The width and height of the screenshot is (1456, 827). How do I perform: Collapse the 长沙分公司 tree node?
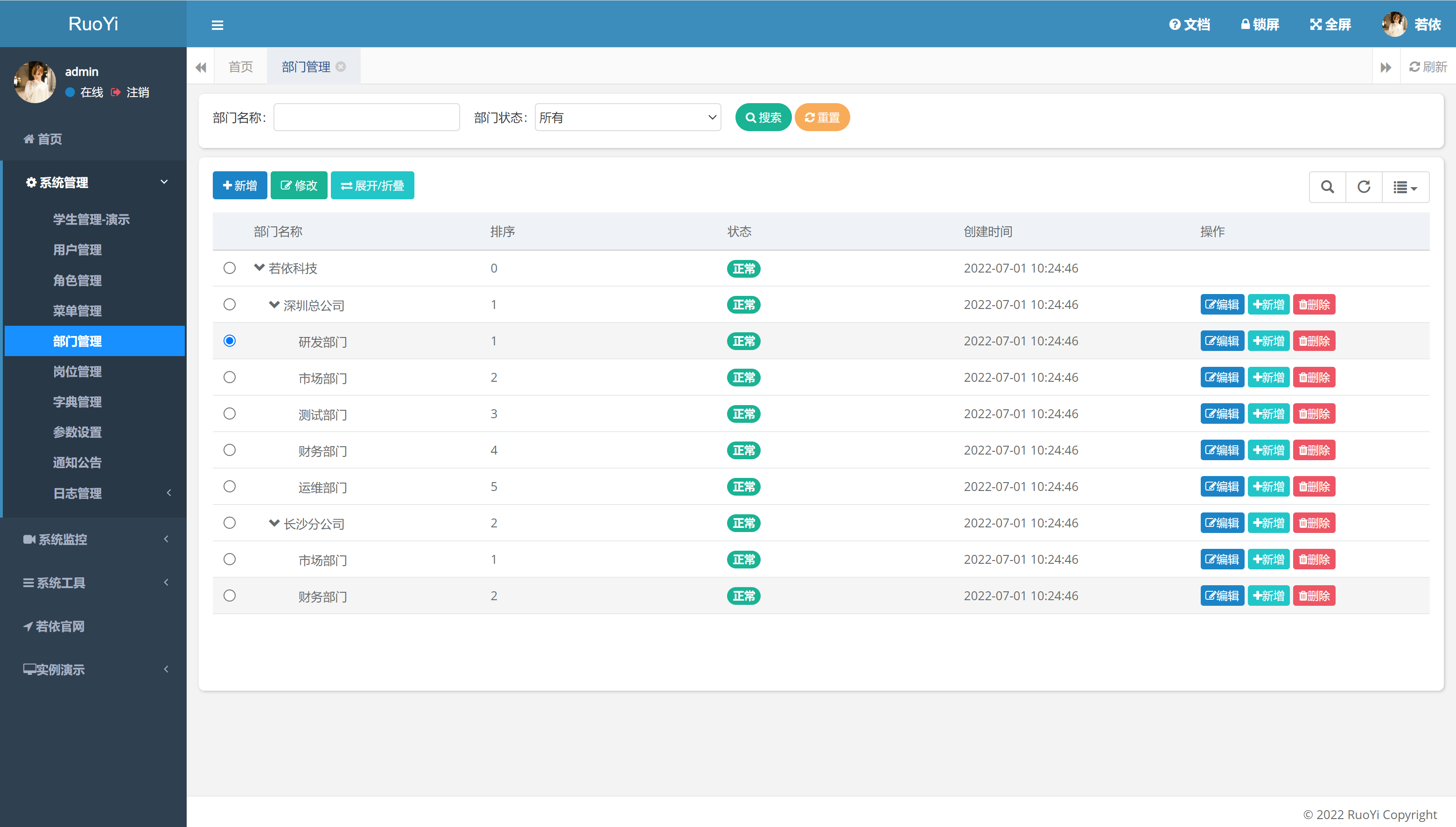pyautogui.click(x=274, y=523)
